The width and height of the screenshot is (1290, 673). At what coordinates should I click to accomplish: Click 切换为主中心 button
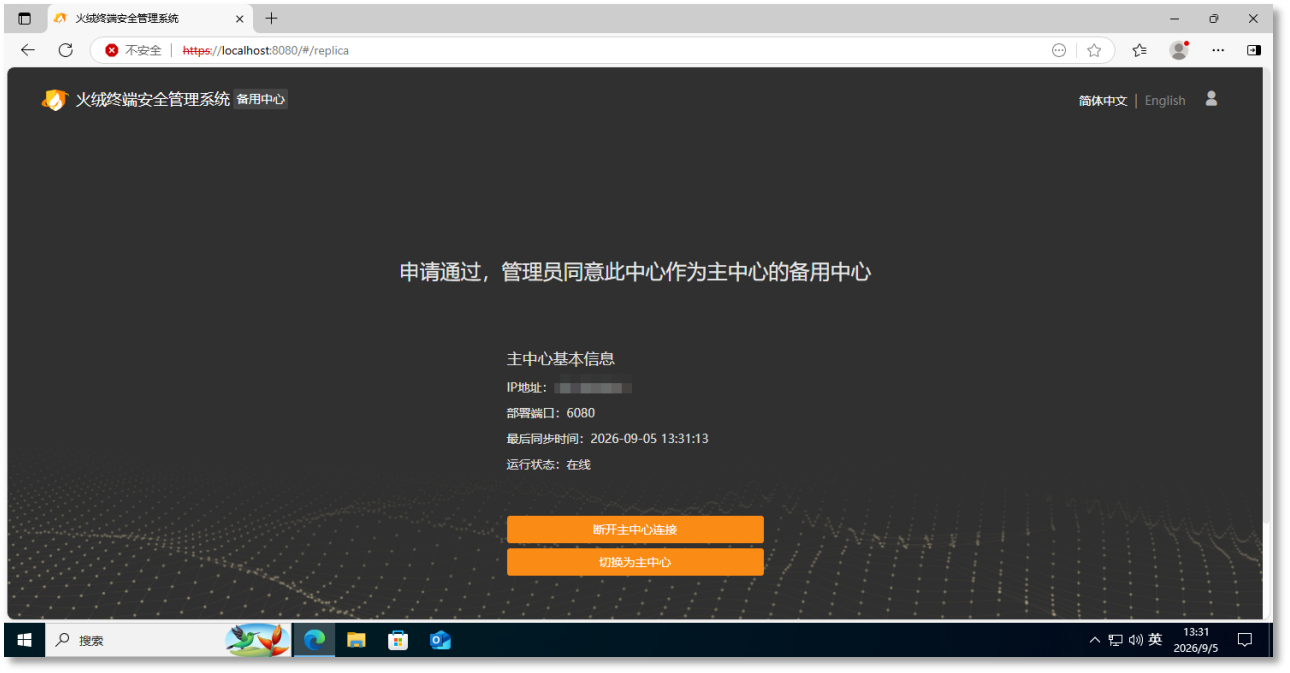(635, 562)
